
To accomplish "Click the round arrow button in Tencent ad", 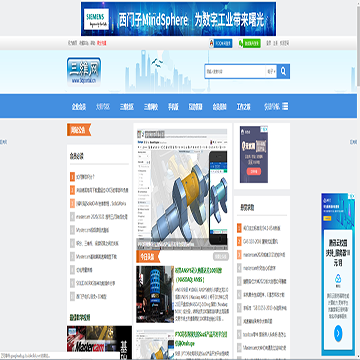I will point(338,332).
